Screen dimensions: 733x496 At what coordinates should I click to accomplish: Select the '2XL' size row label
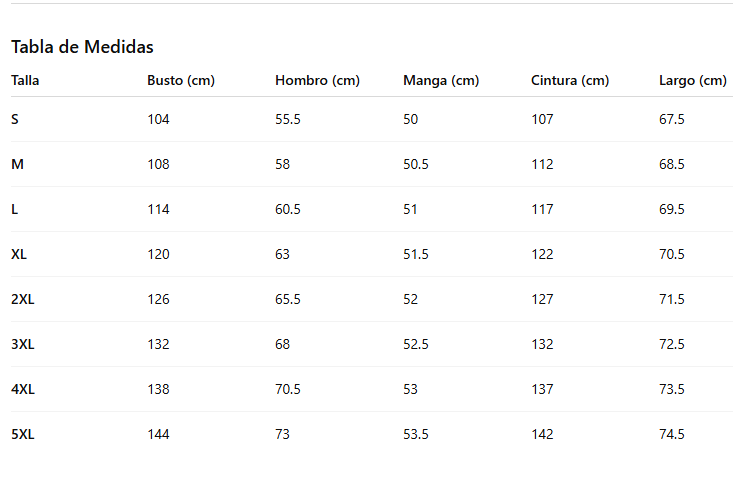(x=23, y=299)
